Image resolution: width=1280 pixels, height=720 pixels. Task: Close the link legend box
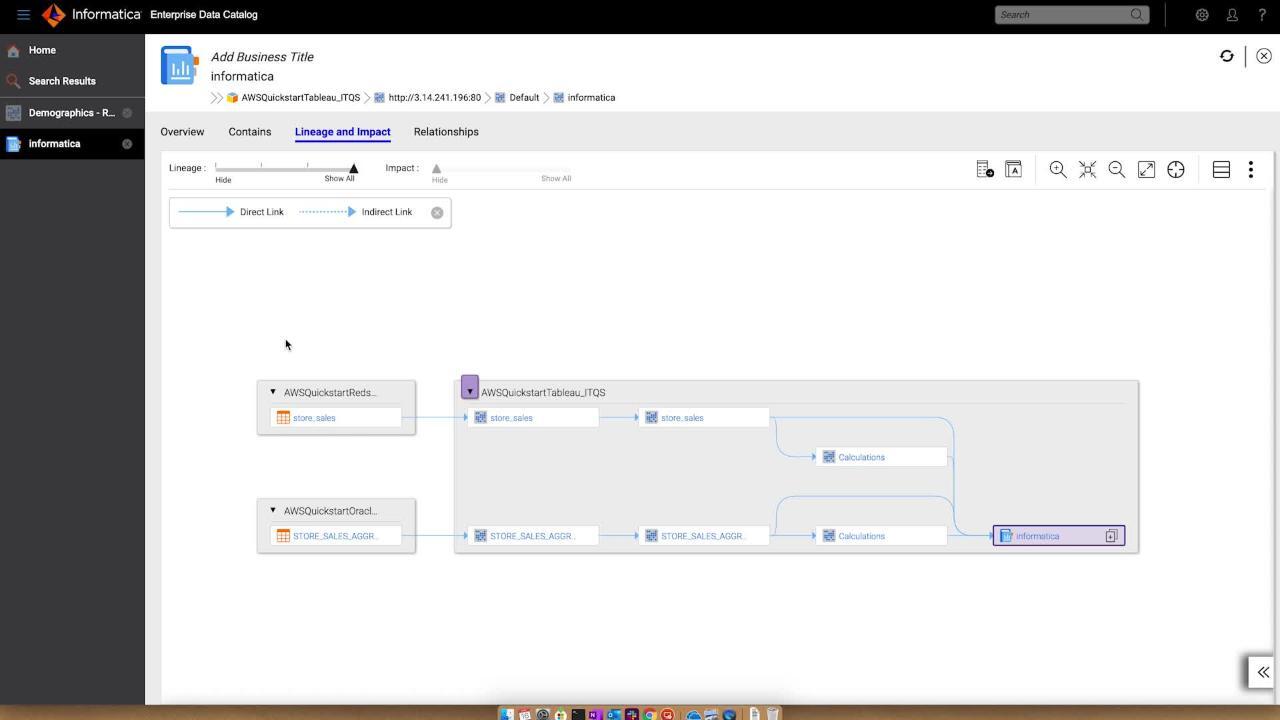click(x=437, y=212)
